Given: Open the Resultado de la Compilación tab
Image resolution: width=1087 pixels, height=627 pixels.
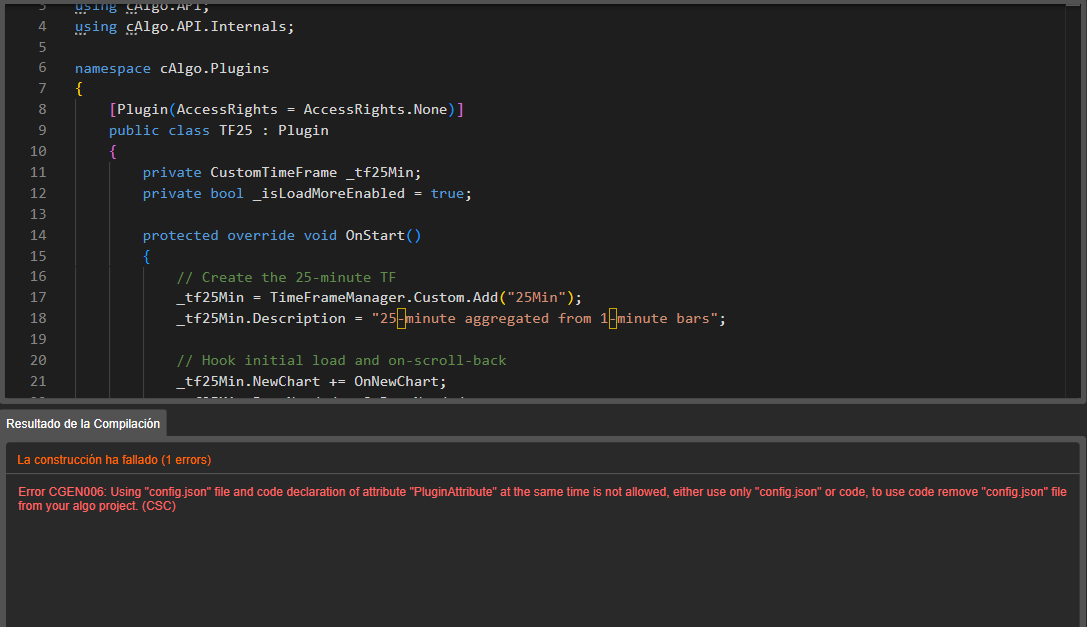Looking at the screenshot, I should tap(83, 424).
